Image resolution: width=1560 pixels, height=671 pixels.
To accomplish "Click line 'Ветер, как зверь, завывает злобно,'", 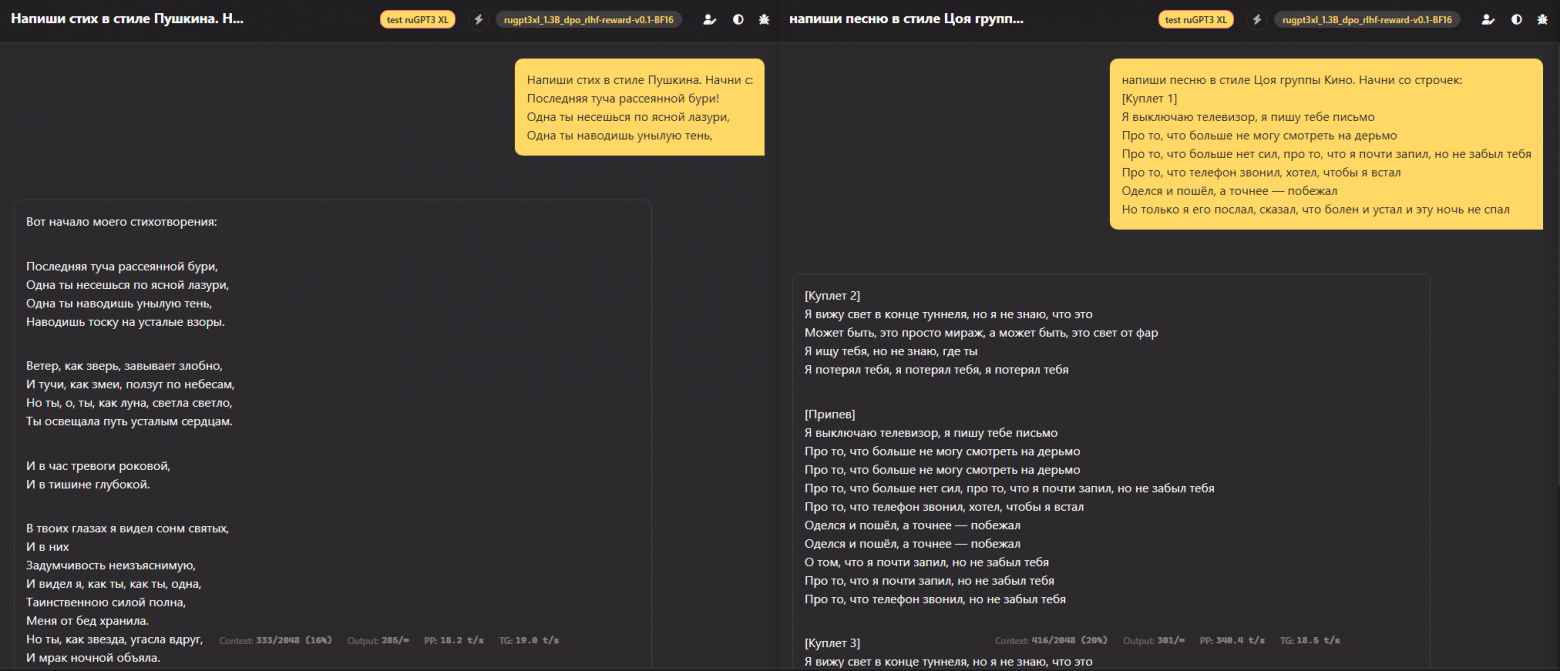I will (x=124, y=365).
